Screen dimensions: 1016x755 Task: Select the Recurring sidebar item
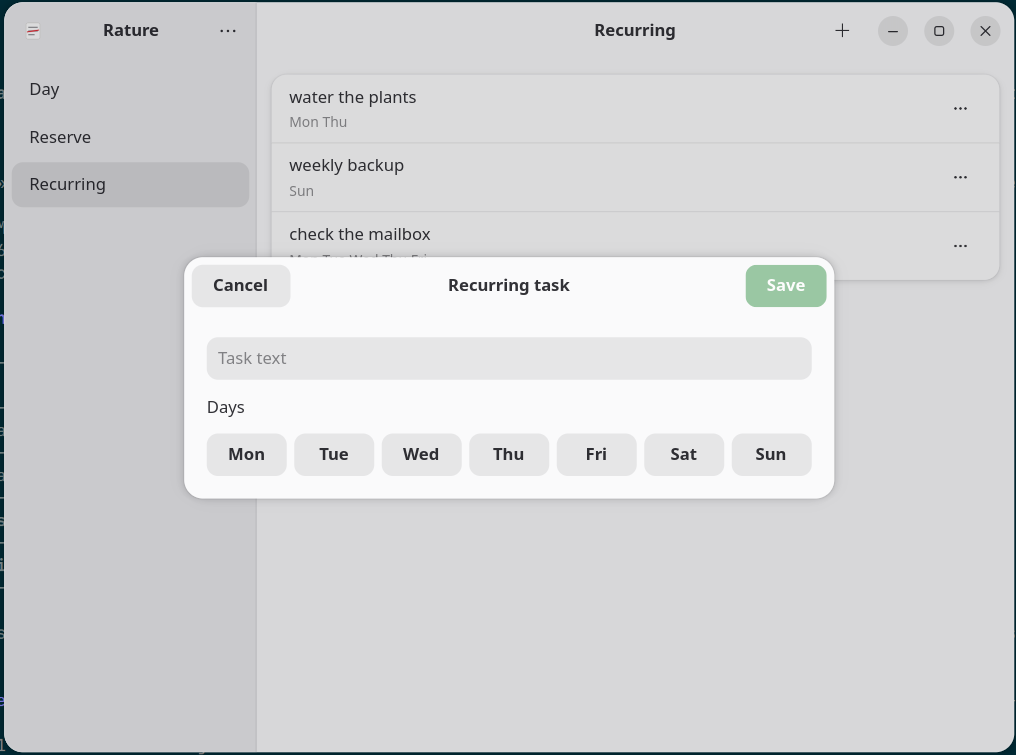coord(130,185)
